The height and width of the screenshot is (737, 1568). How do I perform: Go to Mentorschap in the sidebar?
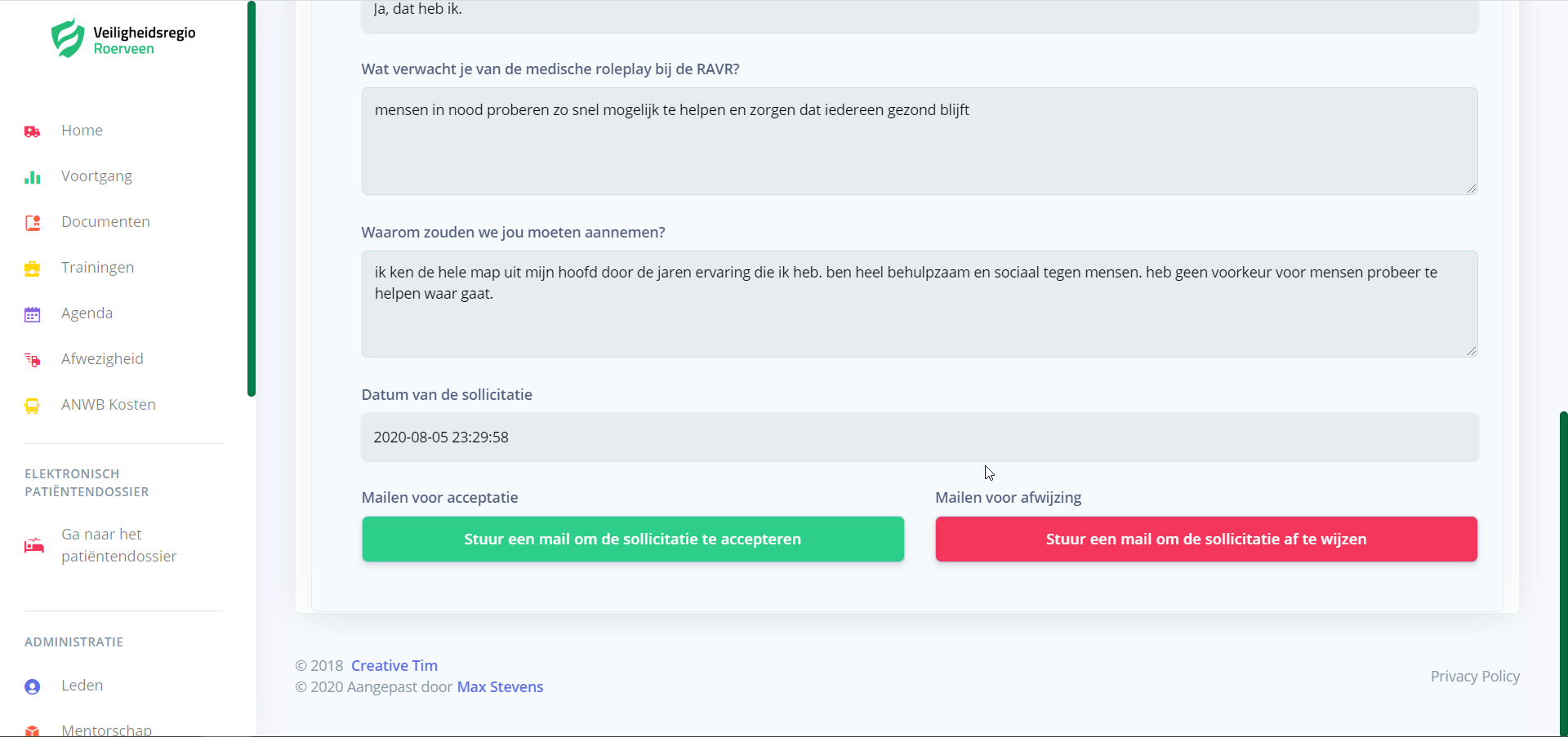pos(106,730)
